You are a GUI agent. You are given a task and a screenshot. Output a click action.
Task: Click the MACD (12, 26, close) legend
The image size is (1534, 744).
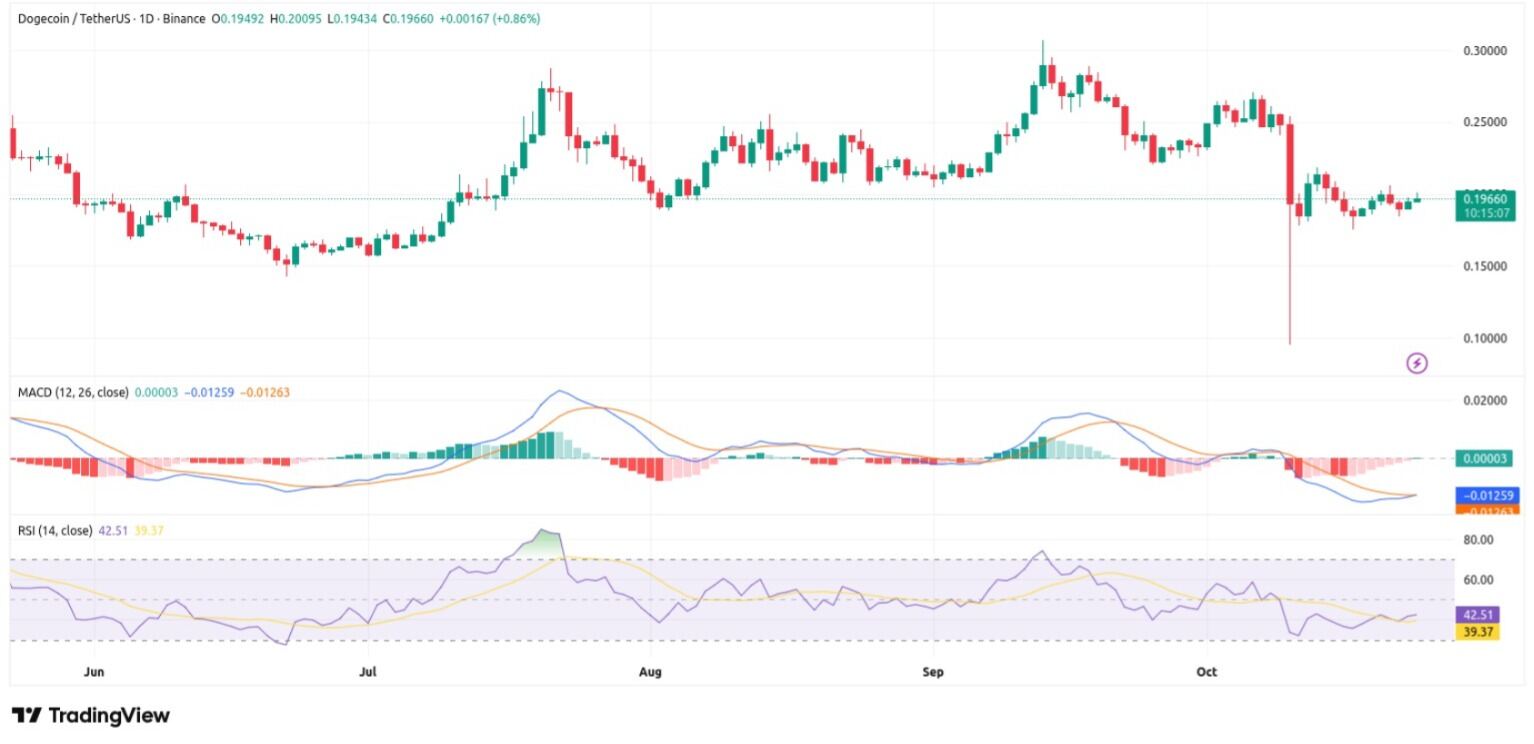[73, 392]
